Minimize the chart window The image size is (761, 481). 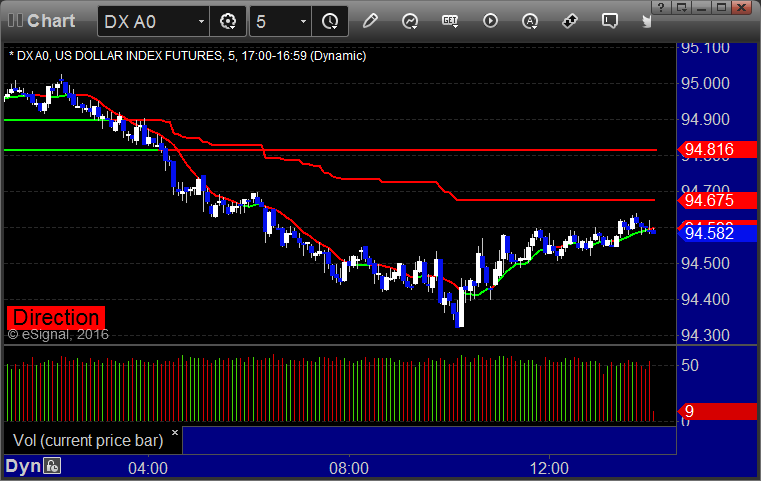[x=702, y=7]
